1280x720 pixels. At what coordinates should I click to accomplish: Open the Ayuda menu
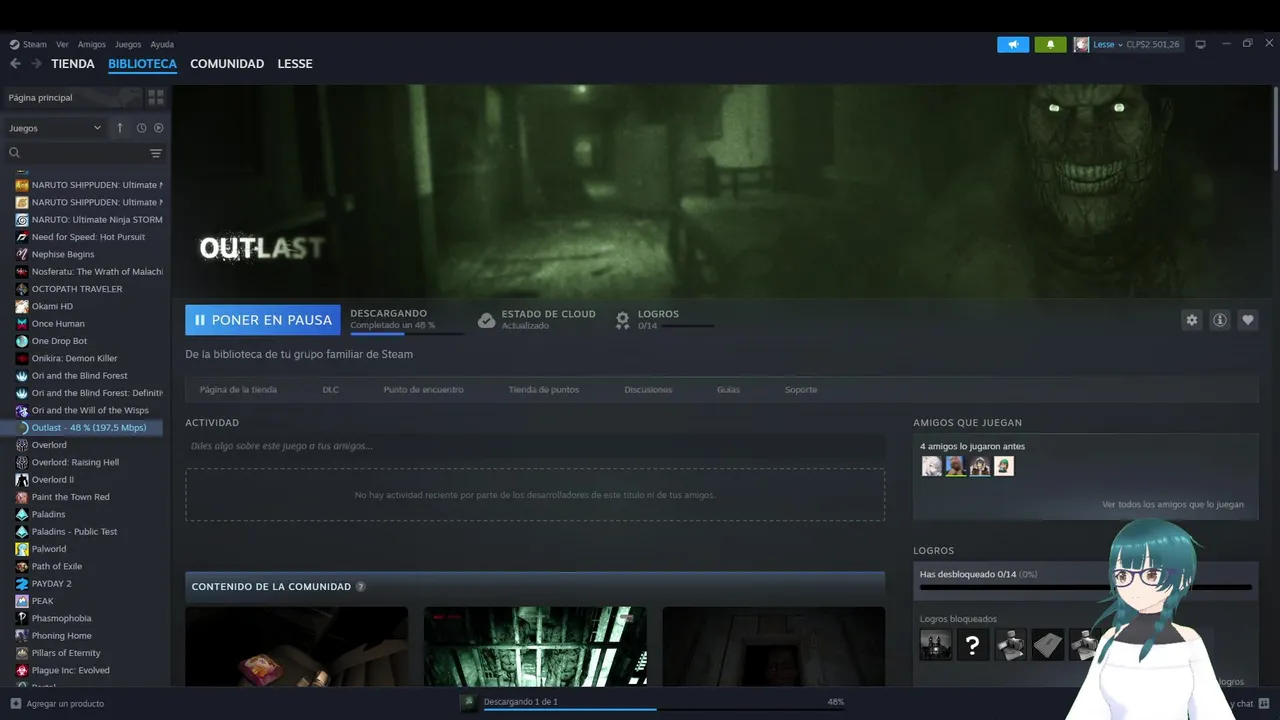click(x=162, y=45)
